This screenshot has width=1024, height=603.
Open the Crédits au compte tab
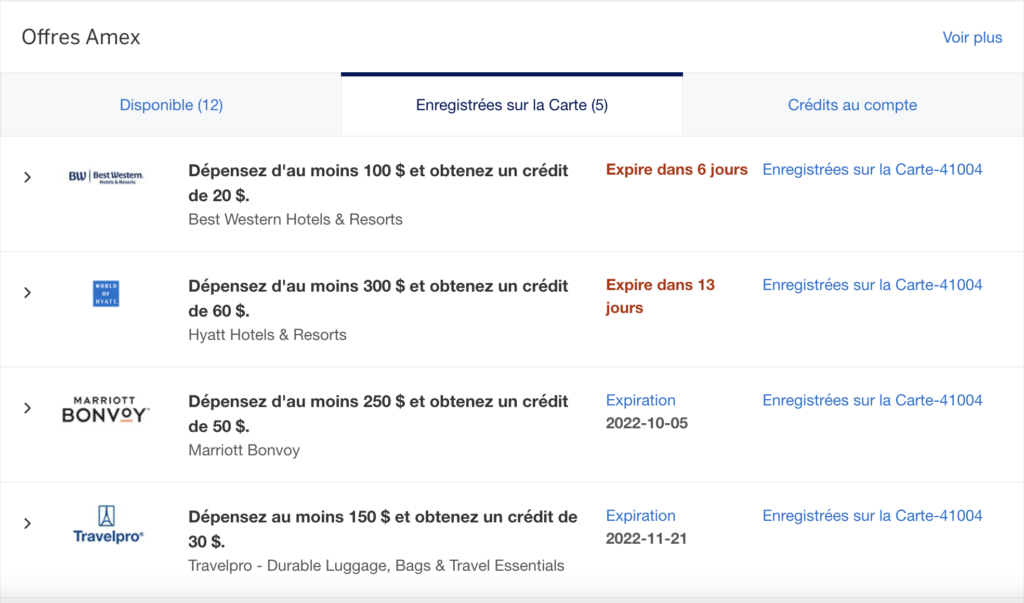click(x=852, y=105)
